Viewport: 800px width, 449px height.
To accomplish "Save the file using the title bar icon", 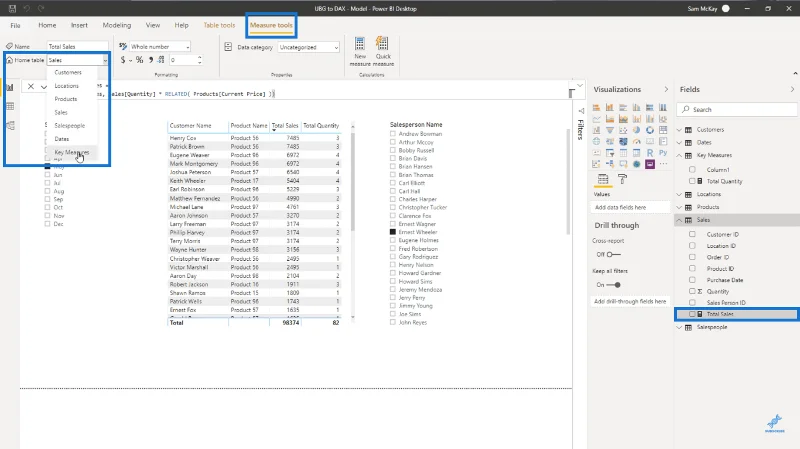I will coord(12,8).
